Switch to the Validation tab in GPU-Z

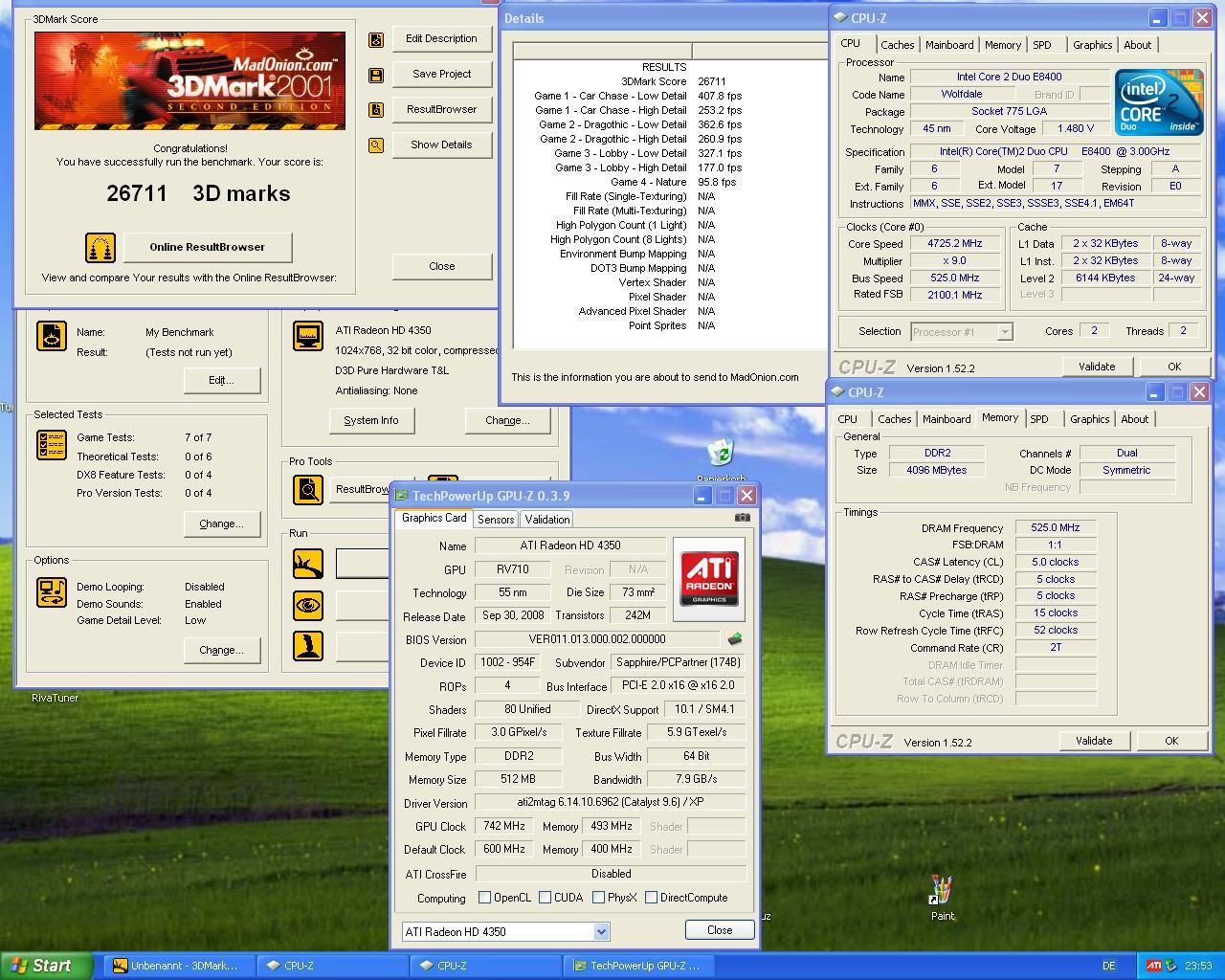click(547, 520)
